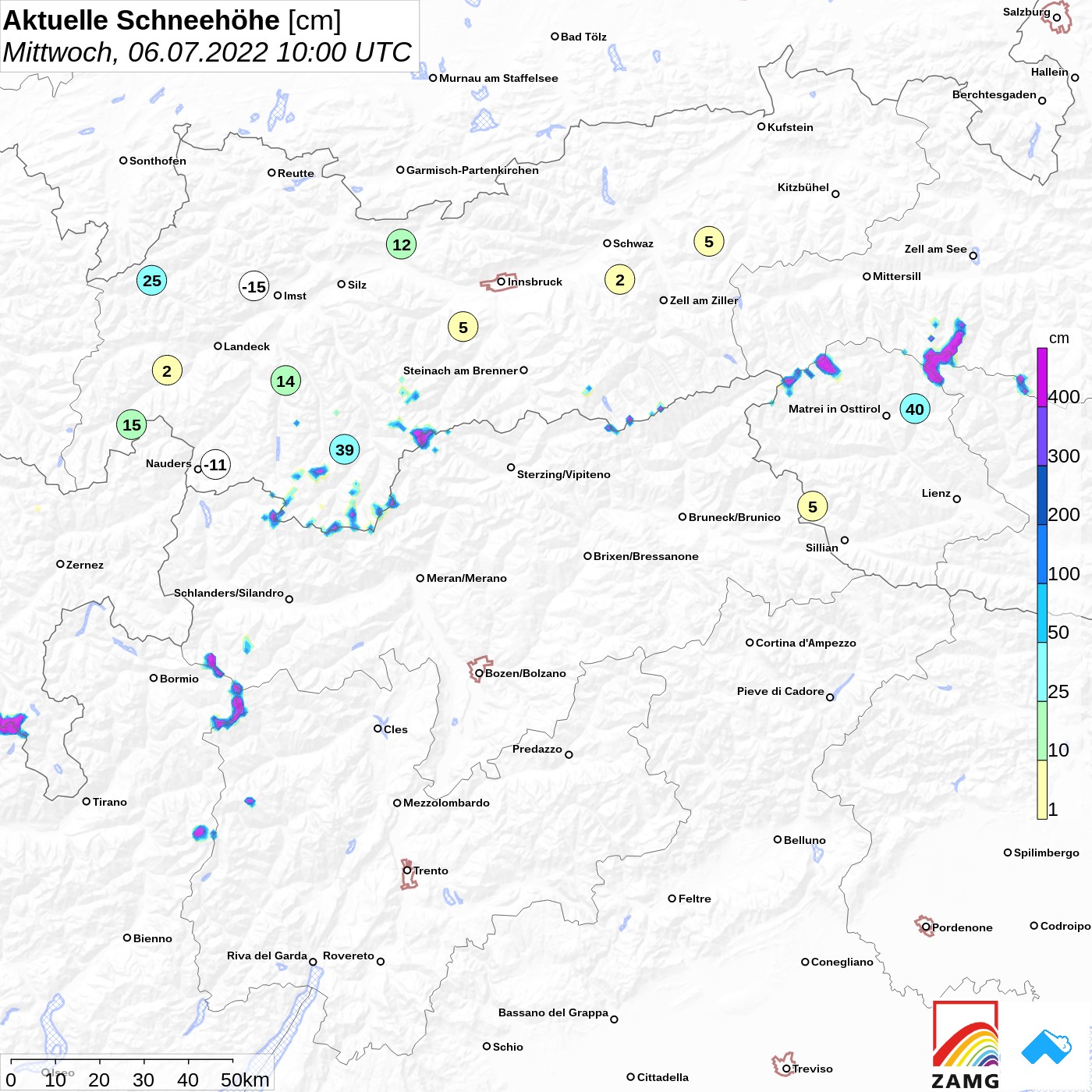This screenshot has height=1092, width=1092.
Task: Click the 'Bozen/Bolzano' city label
Action: point(526,673)
